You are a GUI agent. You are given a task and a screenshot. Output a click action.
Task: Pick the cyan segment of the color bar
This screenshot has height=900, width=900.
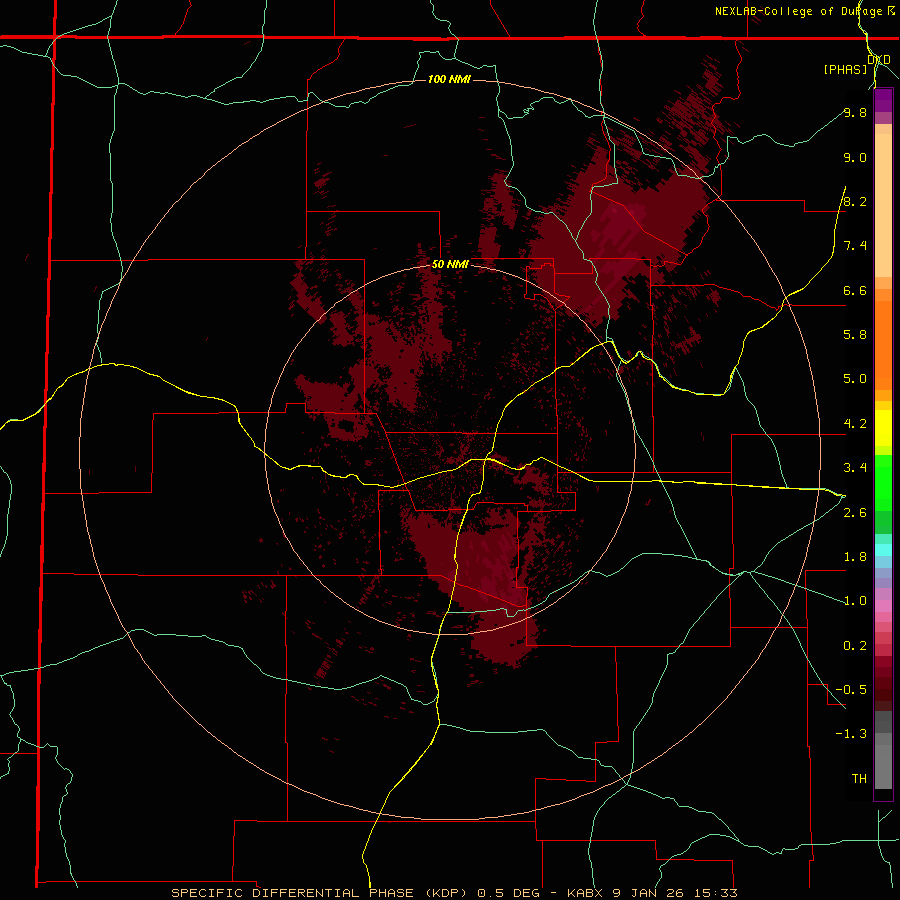pos(883,550)
